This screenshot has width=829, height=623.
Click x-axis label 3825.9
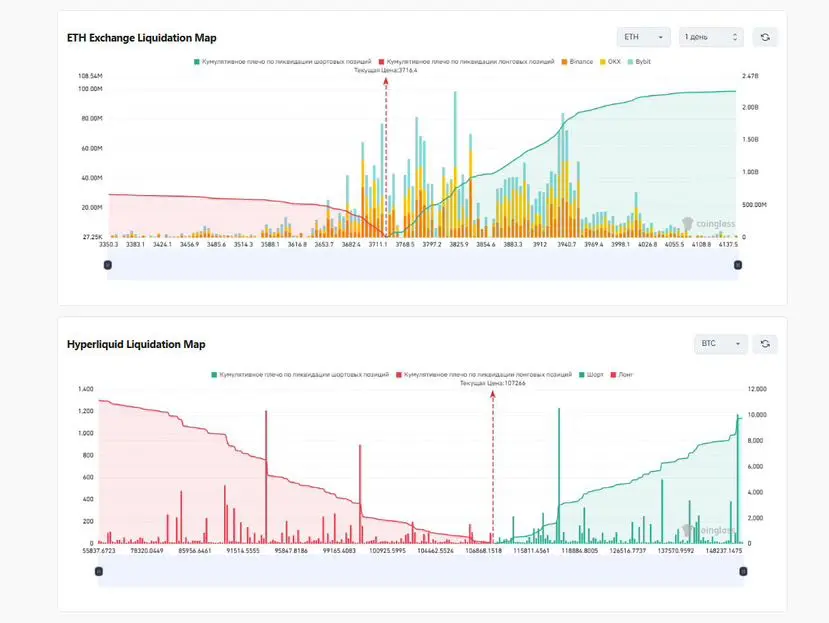pos(458,244)
